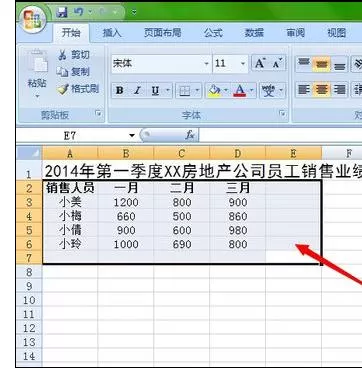This screenshot has height=369, width=362.
Task: Open the 剪贴板 dialog launcher
Action: click(98, 114)
